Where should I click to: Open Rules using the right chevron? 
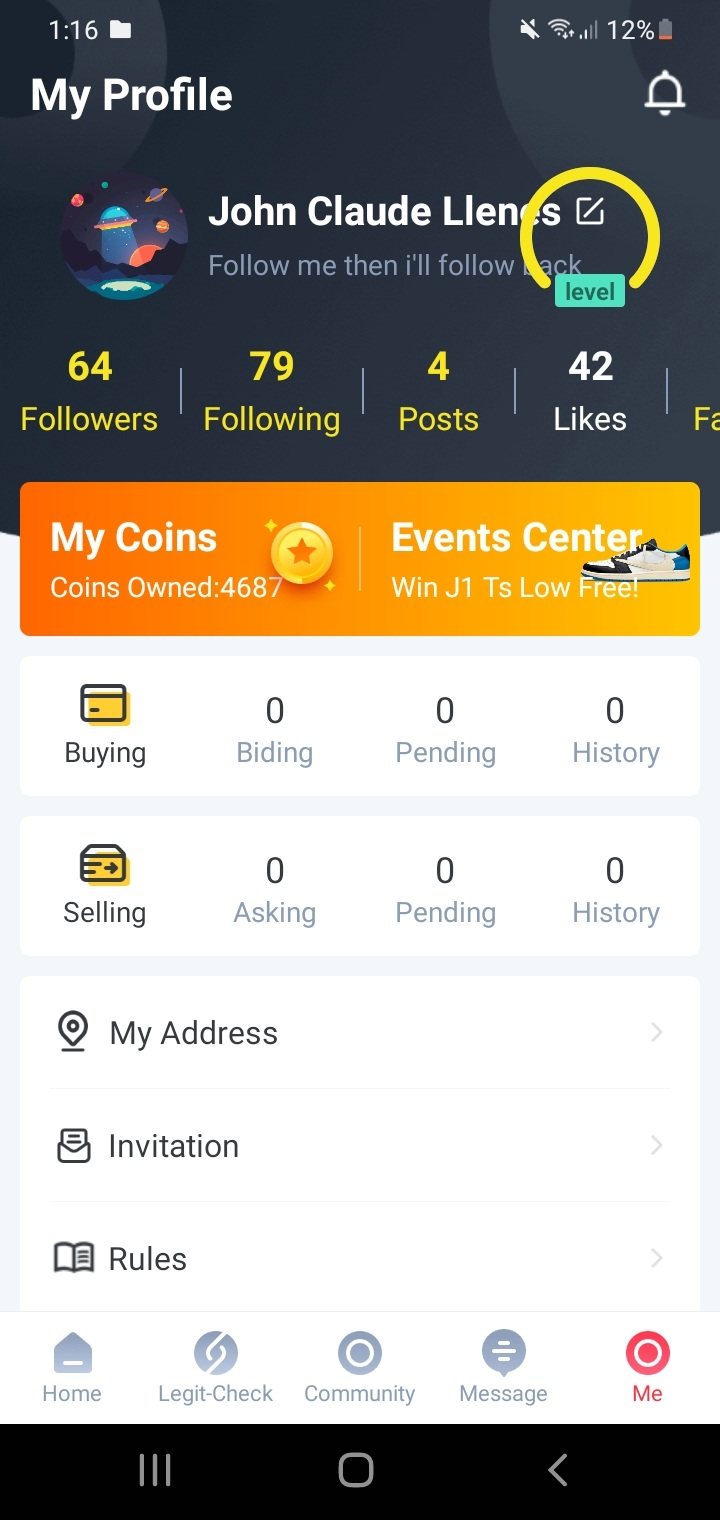[x=656, y=1258]
